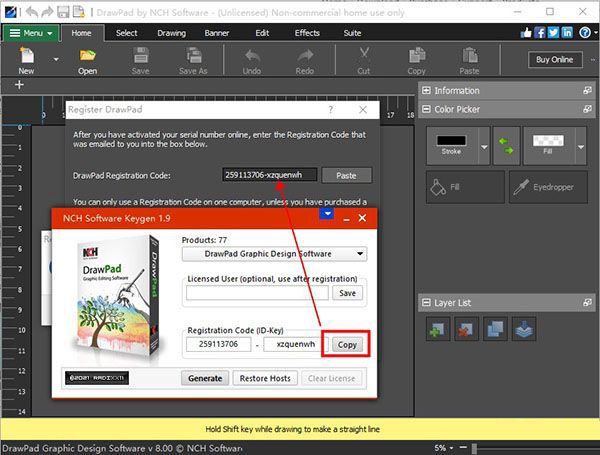Click Save next to Licensed User
The height and width of the screenshot is (455, 600).
pyautogui.click(x=347, y=293)
